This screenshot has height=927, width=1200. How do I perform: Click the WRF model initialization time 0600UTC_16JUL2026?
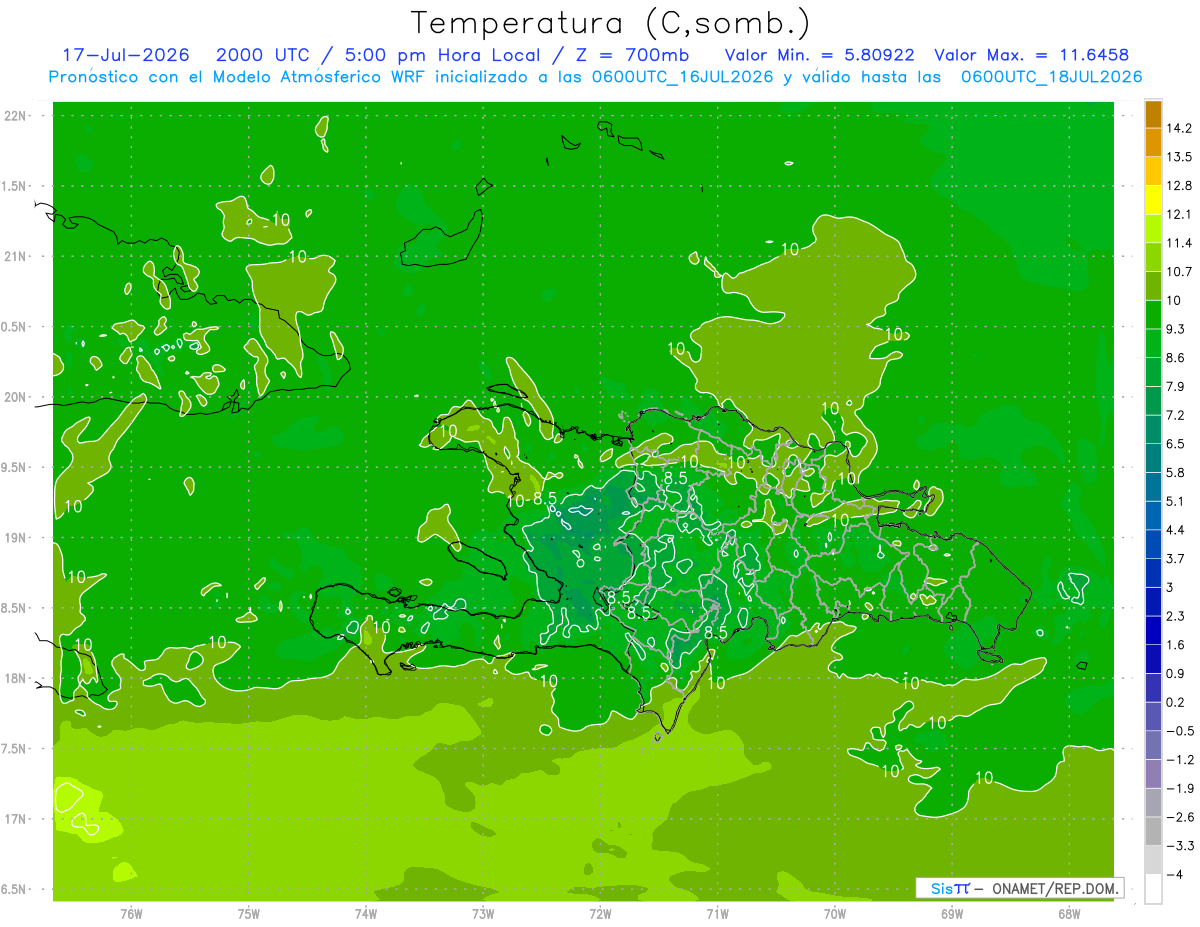pos(684,77)
